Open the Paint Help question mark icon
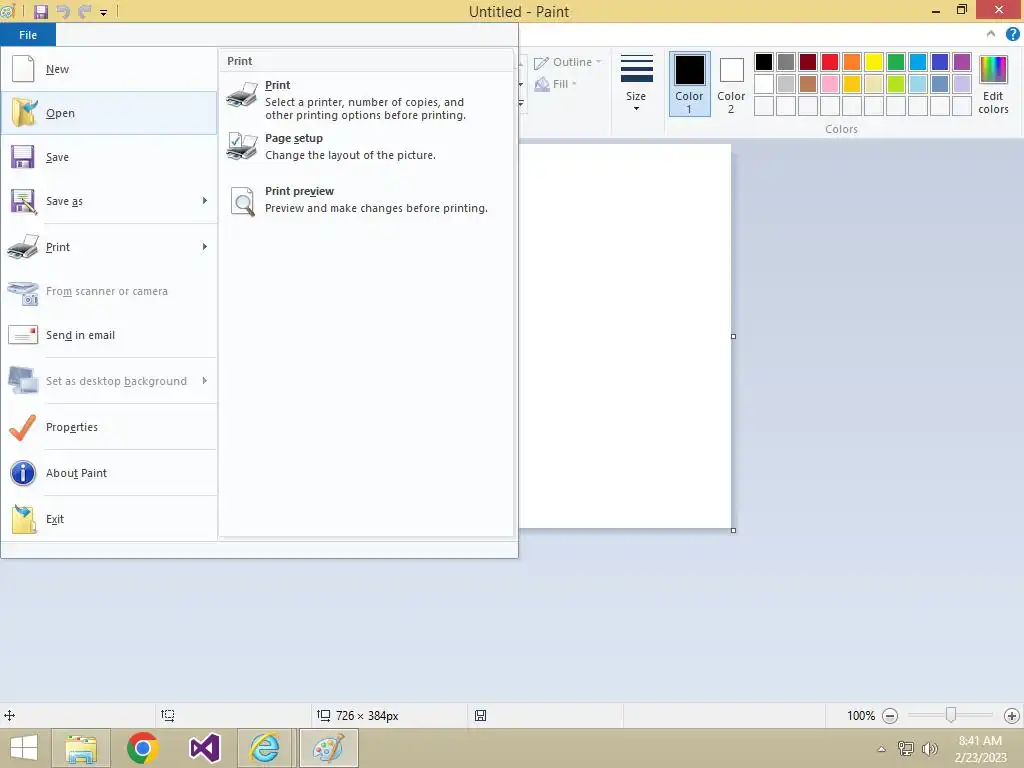The height and width of the screenshot is (768, 1024). (x=1013, y=34)
